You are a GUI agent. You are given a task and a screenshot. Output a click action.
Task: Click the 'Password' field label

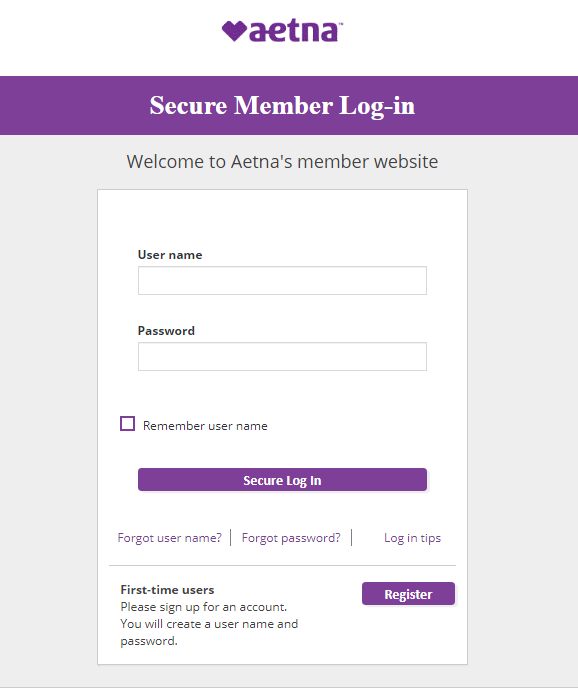[x=166, y=331]
